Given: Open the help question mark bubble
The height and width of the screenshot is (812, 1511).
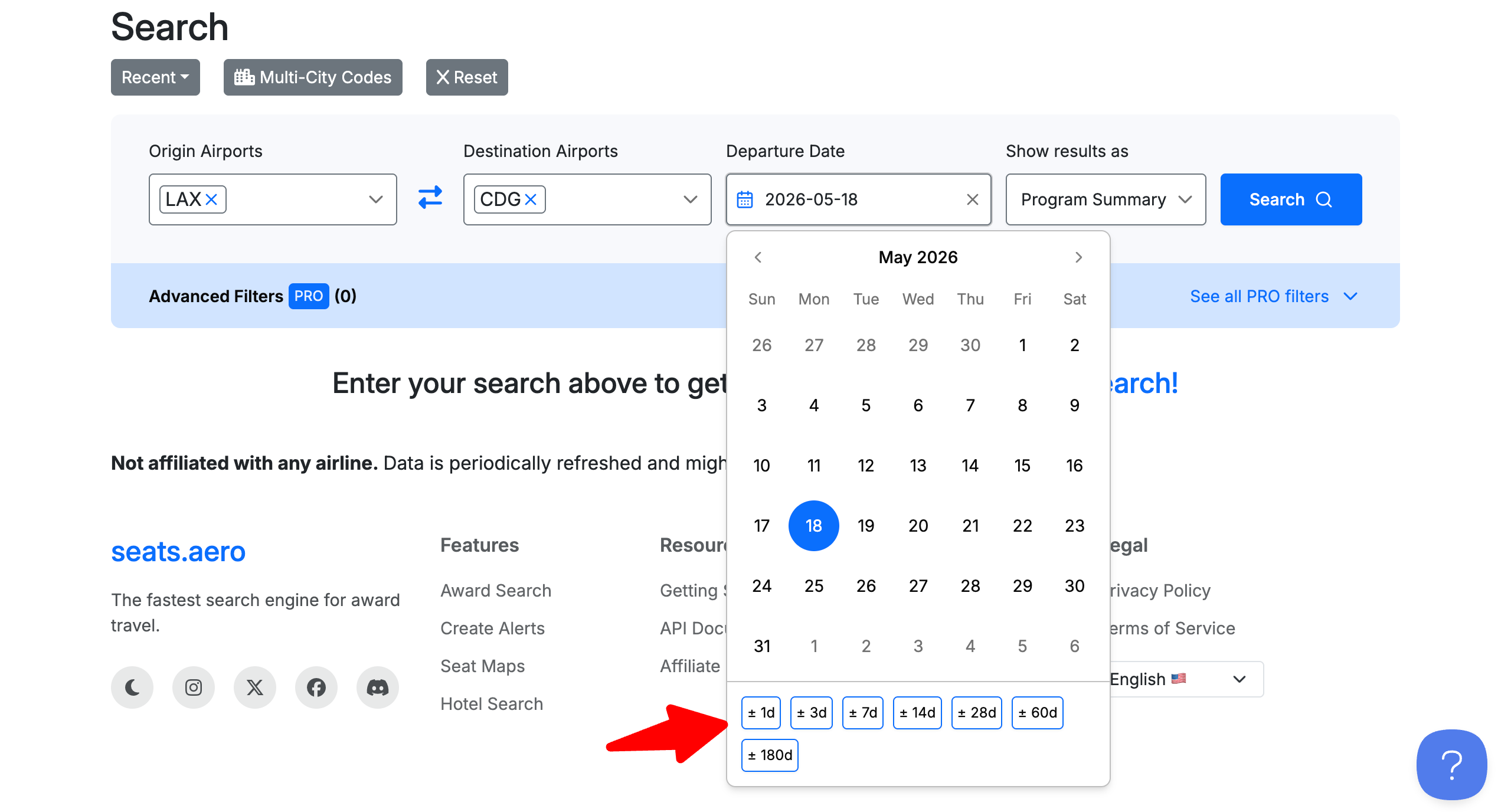Looking at the screenshot, I should (x=1451, y=765).
